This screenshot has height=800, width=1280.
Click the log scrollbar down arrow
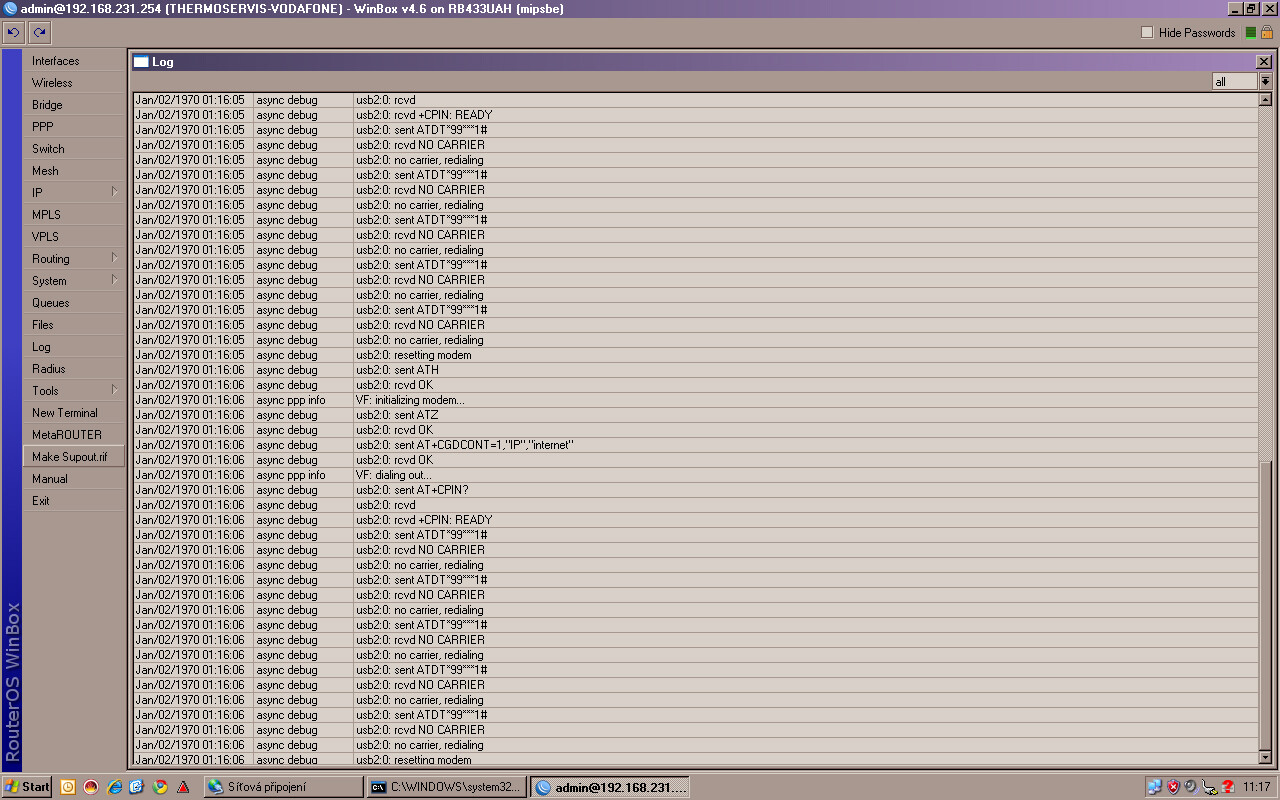[1265, 758]
